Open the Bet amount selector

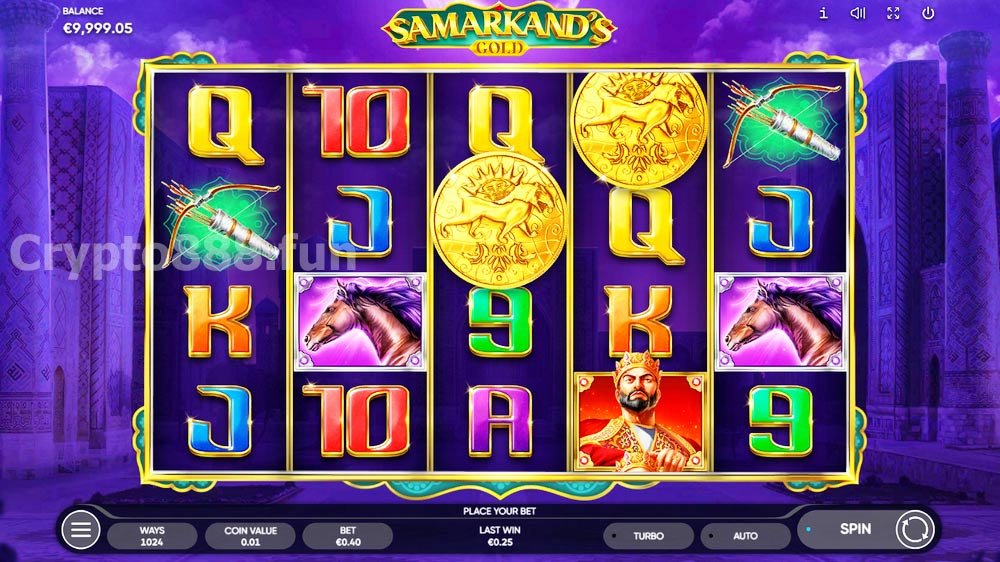tap(348, 536)
